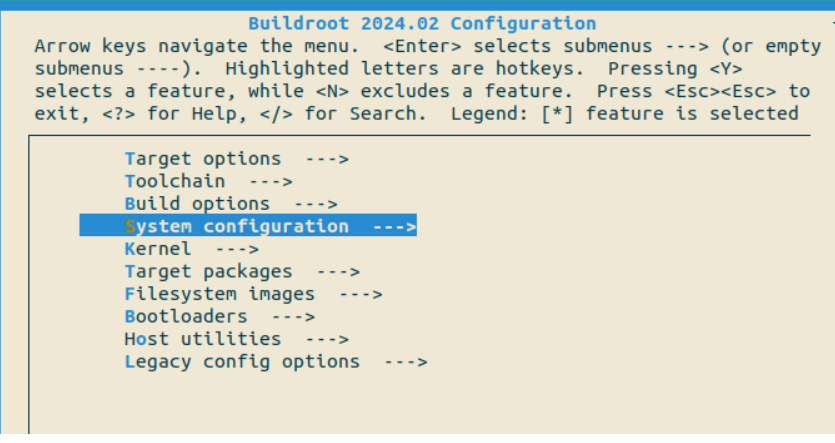Select the highlighted System configuration entry
The width and height of the screenshot is (835, 443).
pyautogui.click(x=237, y=226)
